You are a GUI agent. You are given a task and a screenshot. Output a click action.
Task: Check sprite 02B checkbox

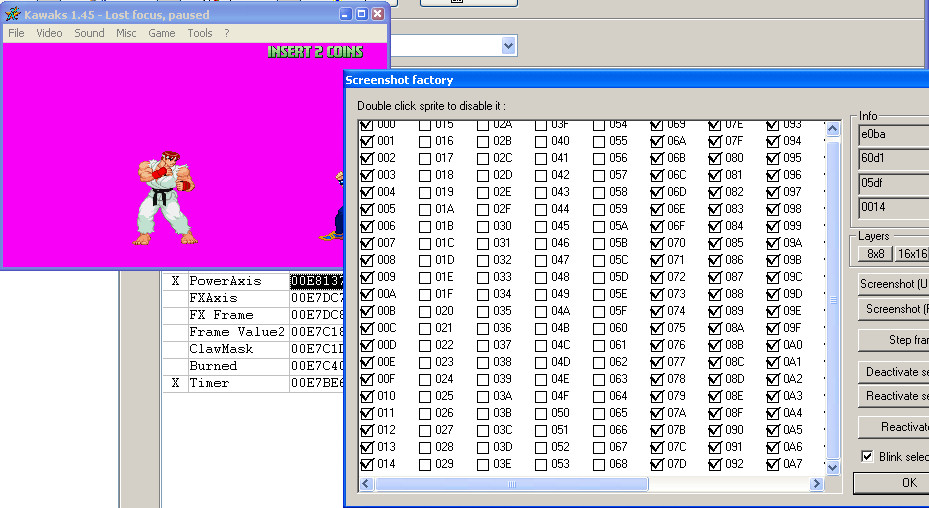click(483, 141)
